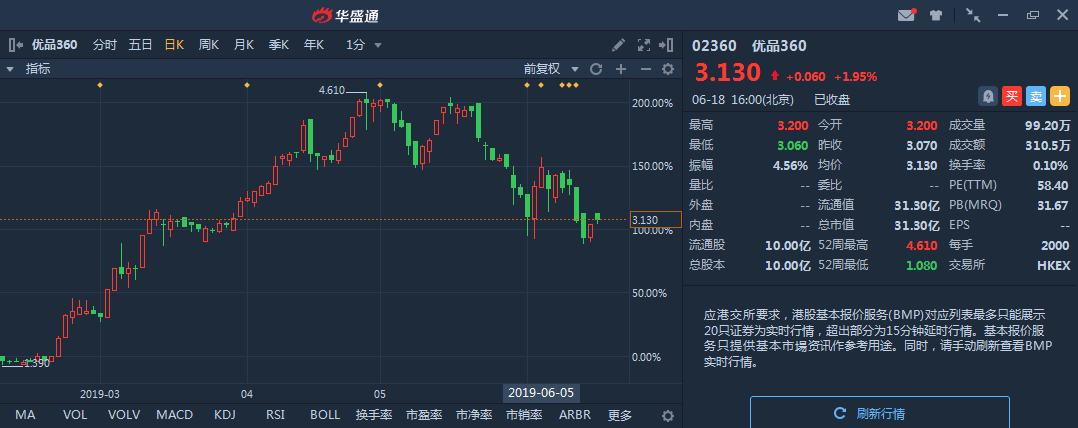The height and width of the screenshot is (428, 1078).
Task: Collapse left panel with sidebar arrow icon
Action: click(x=15, y=45)
